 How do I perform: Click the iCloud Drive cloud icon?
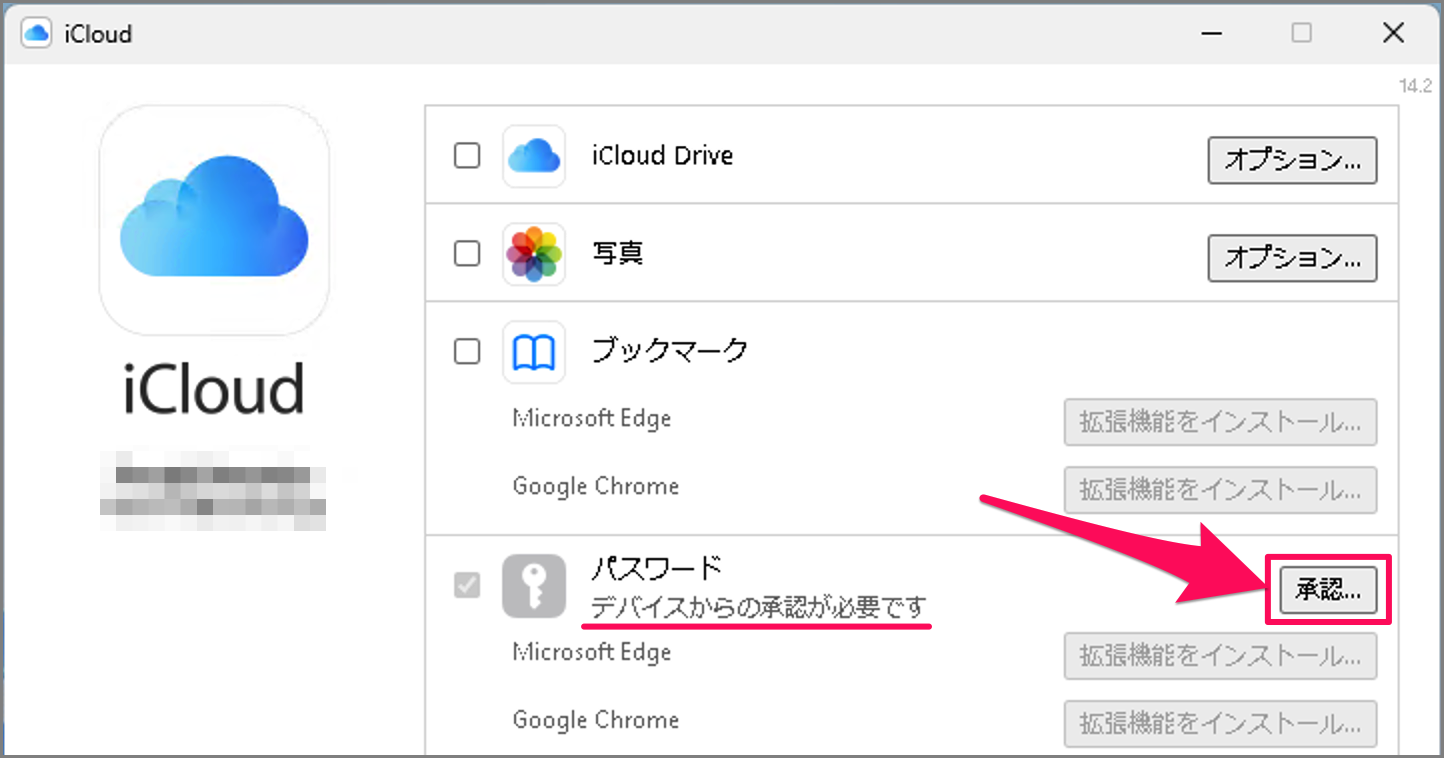(x=533, y=156)
